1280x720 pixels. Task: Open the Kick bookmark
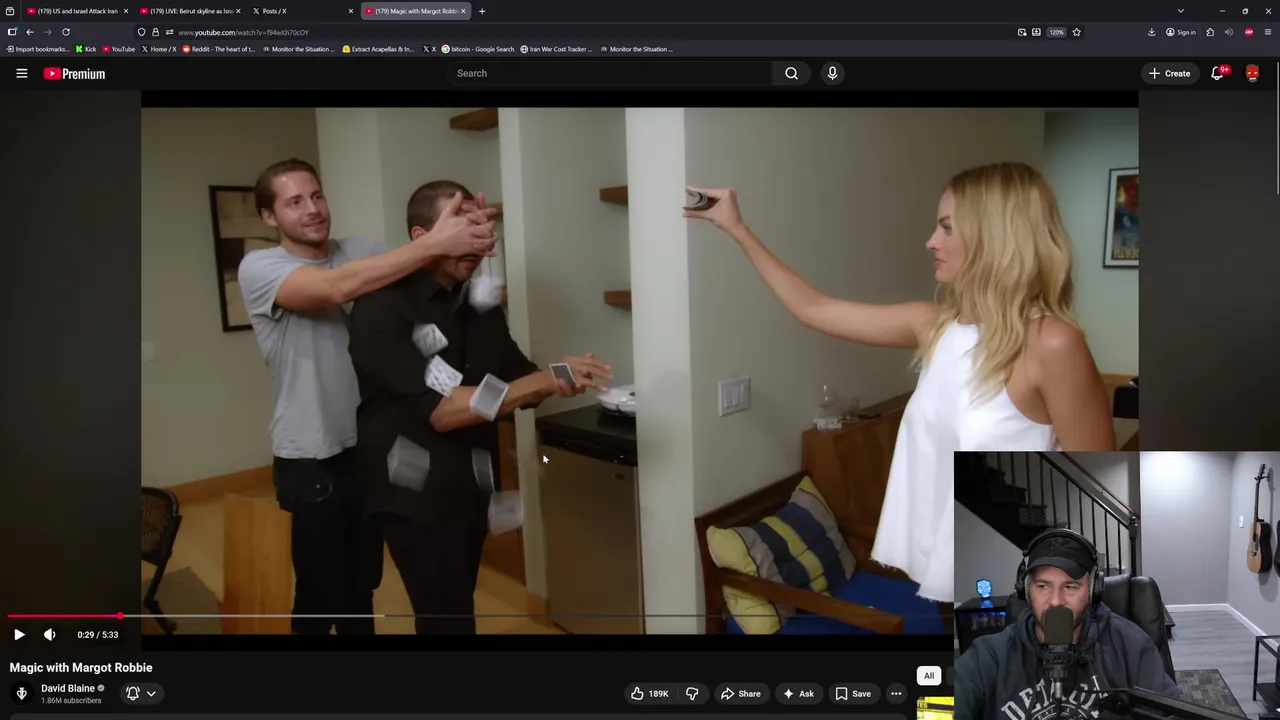(x=86, y=49)
